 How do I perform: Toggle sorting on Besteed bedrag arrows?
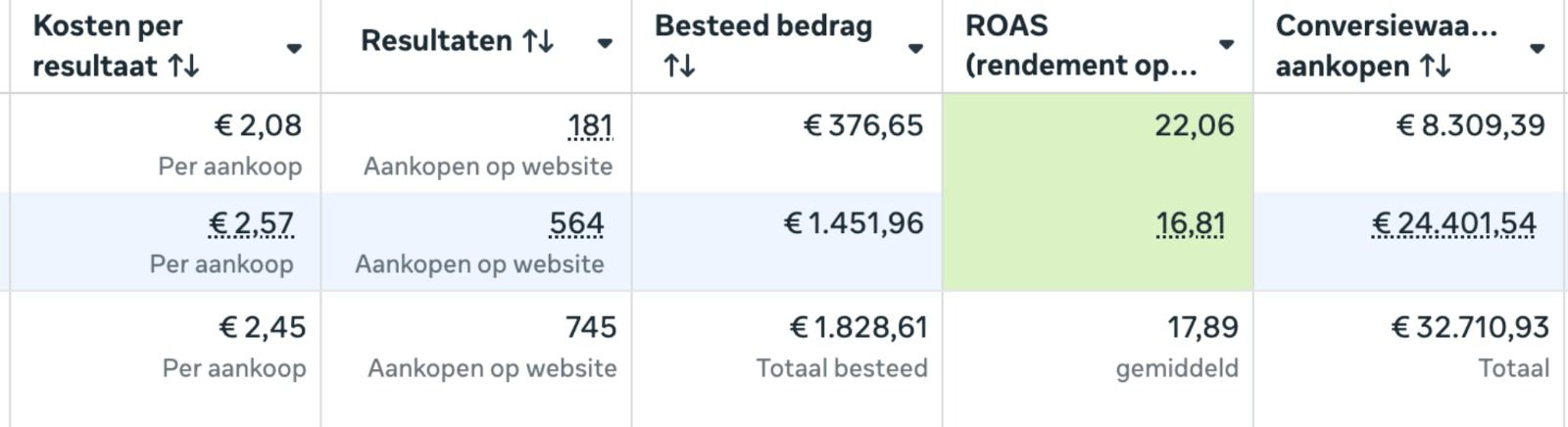[678, 66]
